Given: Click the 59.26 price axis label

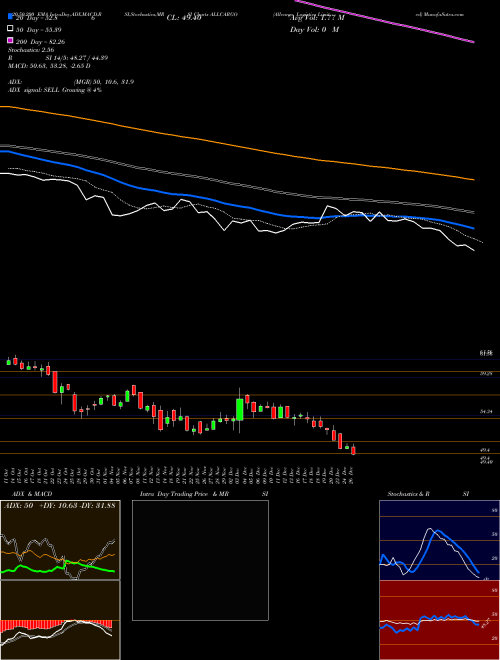Looking at the screenshot, I should [486, 373].
